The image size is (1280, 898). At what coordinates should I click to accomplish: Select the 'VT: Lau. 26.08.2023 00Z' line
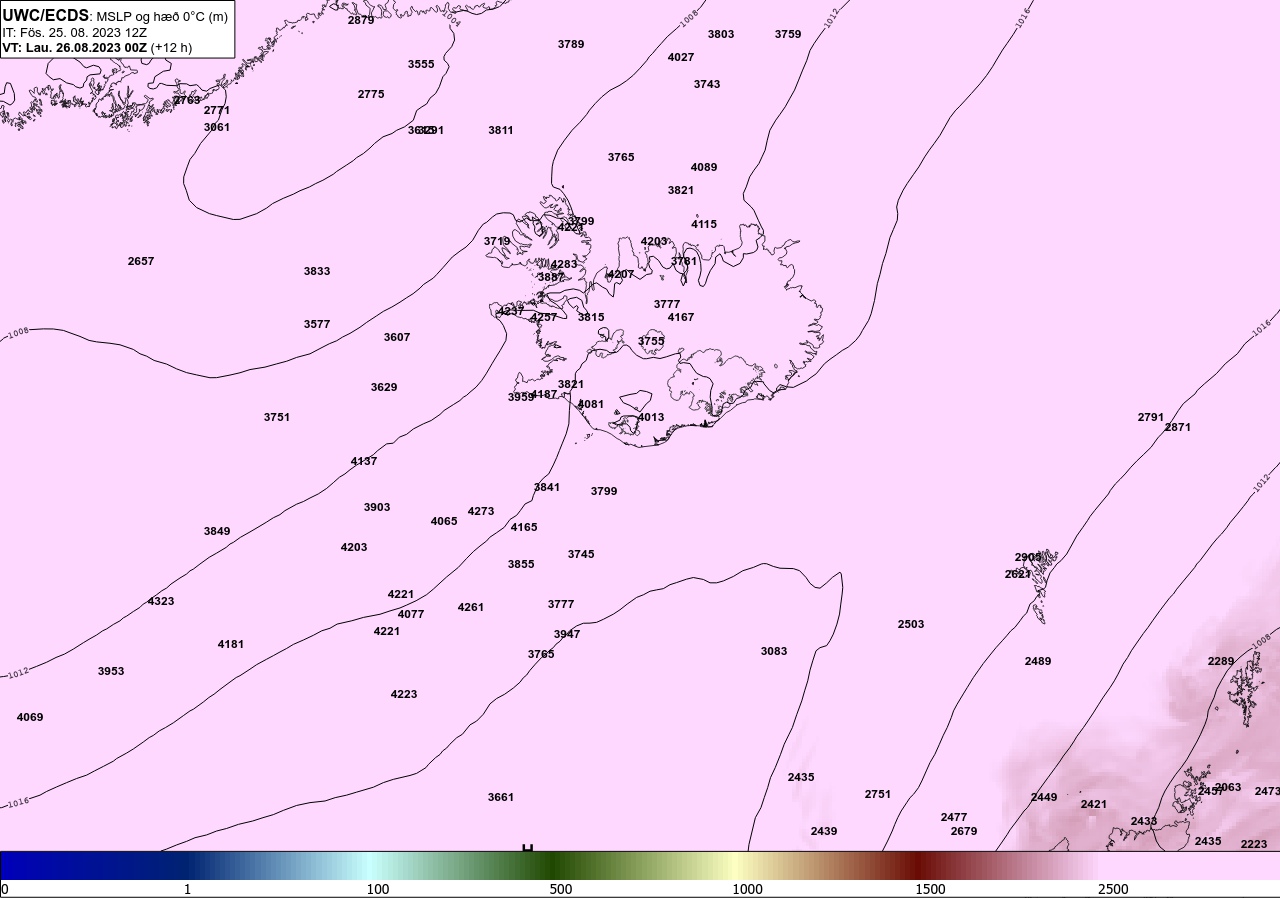click(75, 47)
